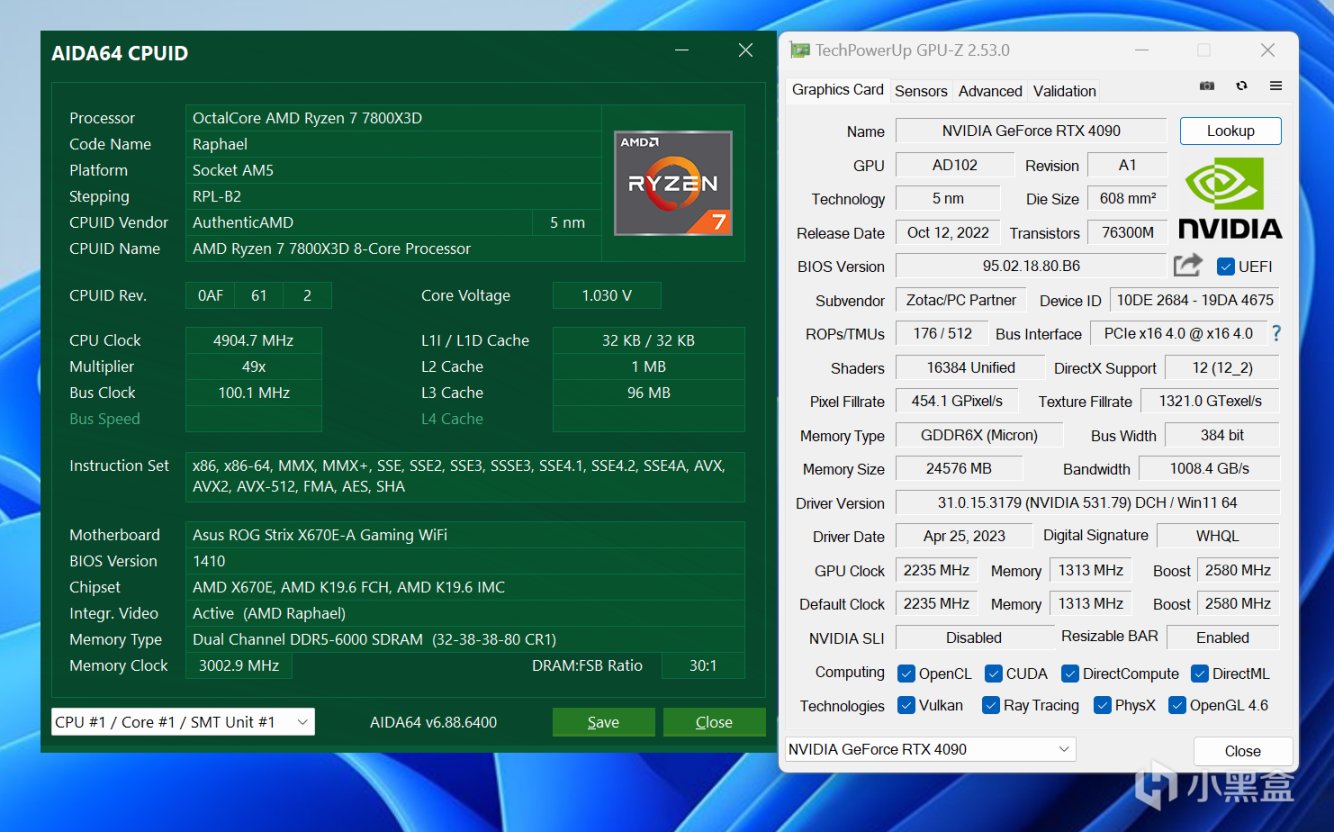Toggle the Vulkan checkbox
This screenshot has height=832, width=1334.
[906, 706]
